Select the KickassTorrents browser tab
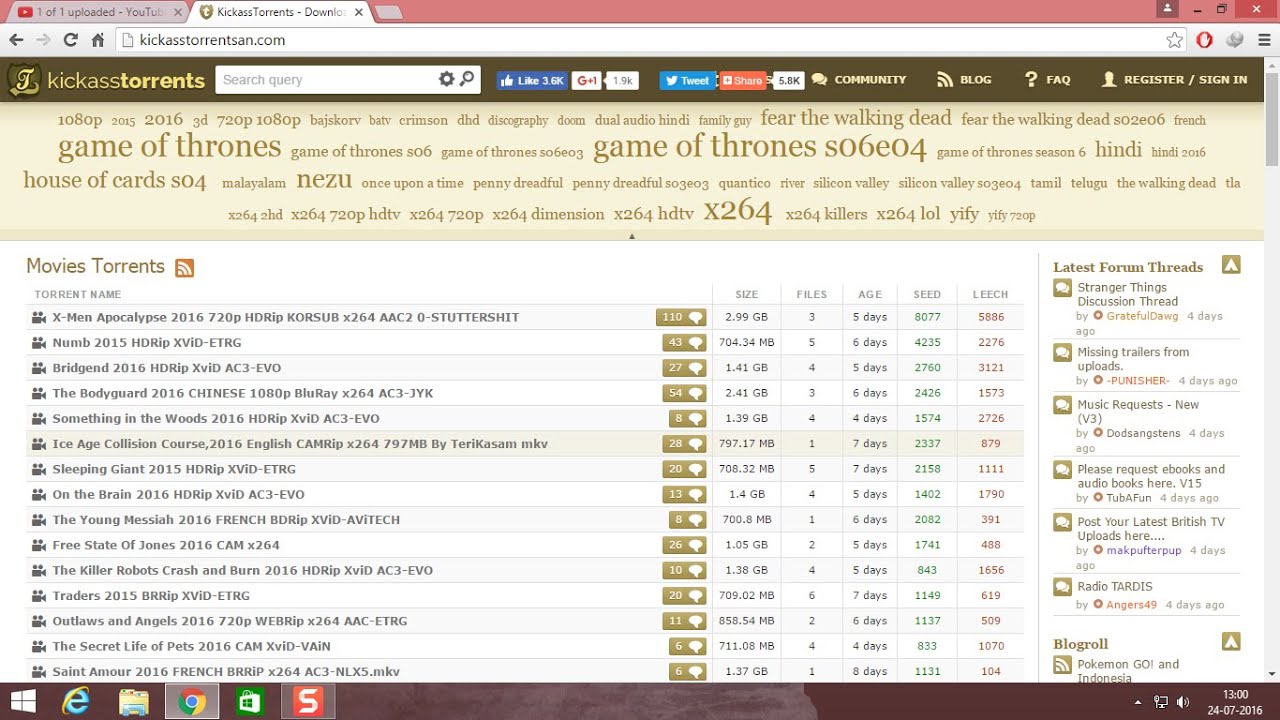1280x720 pixels. coord(280,12)
